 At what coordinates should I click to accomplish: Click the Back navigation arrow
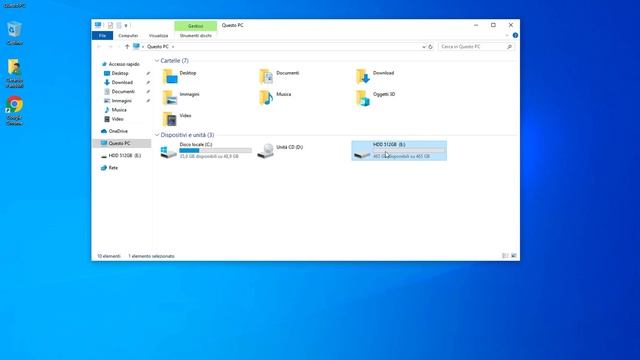coord(99,47)
